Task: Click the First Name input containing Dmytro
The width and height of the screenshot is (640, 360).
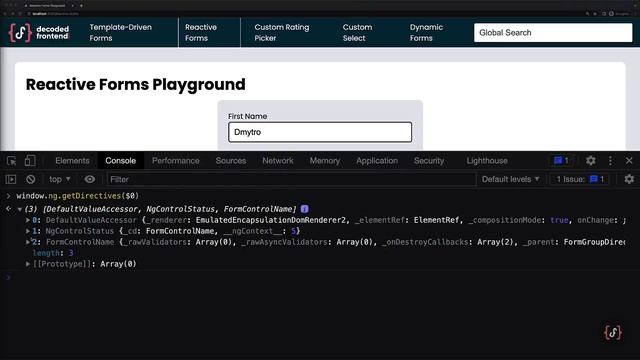Action: click(x=320, y=132)
